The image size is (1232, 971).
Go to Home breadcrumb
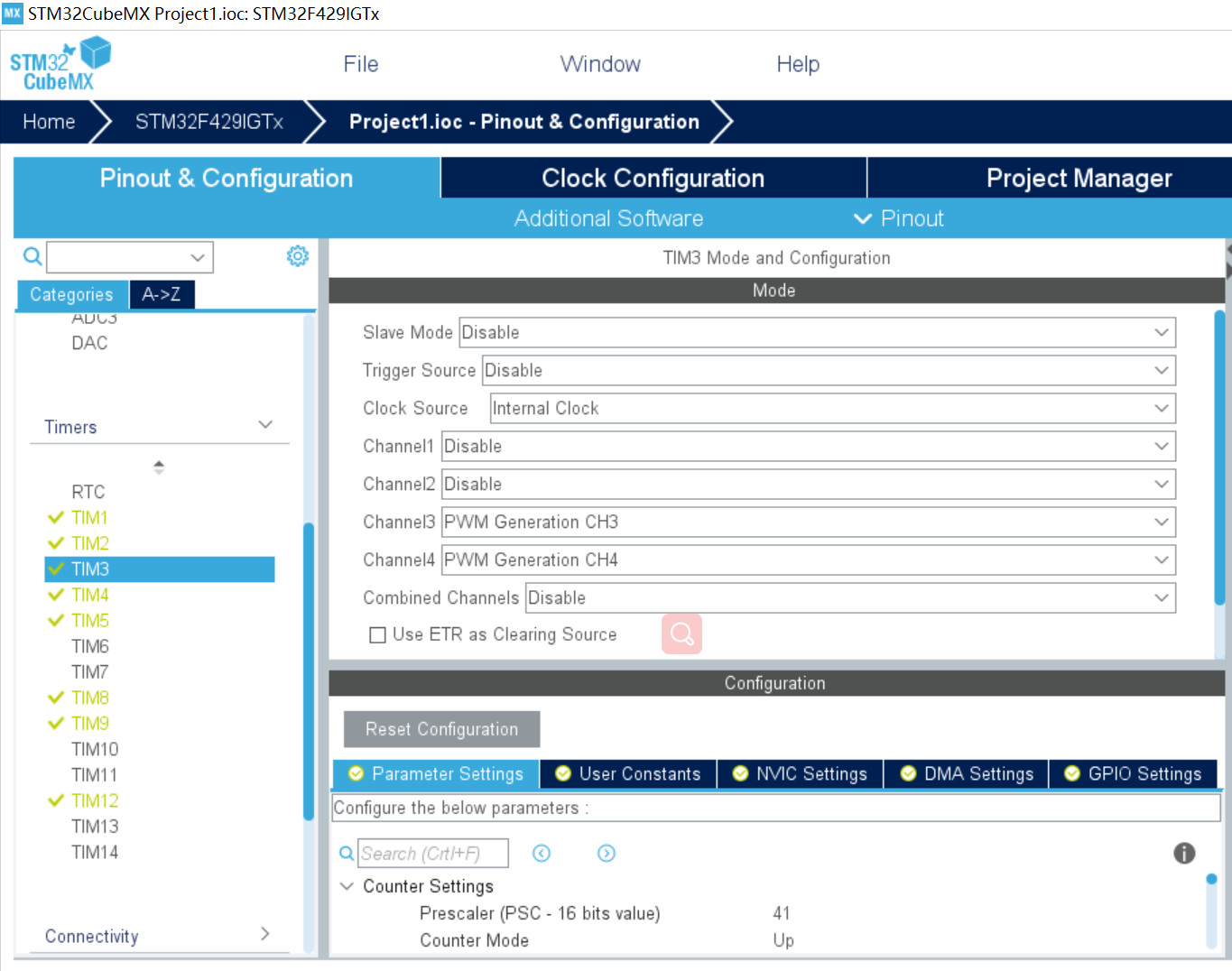[49, 122]
